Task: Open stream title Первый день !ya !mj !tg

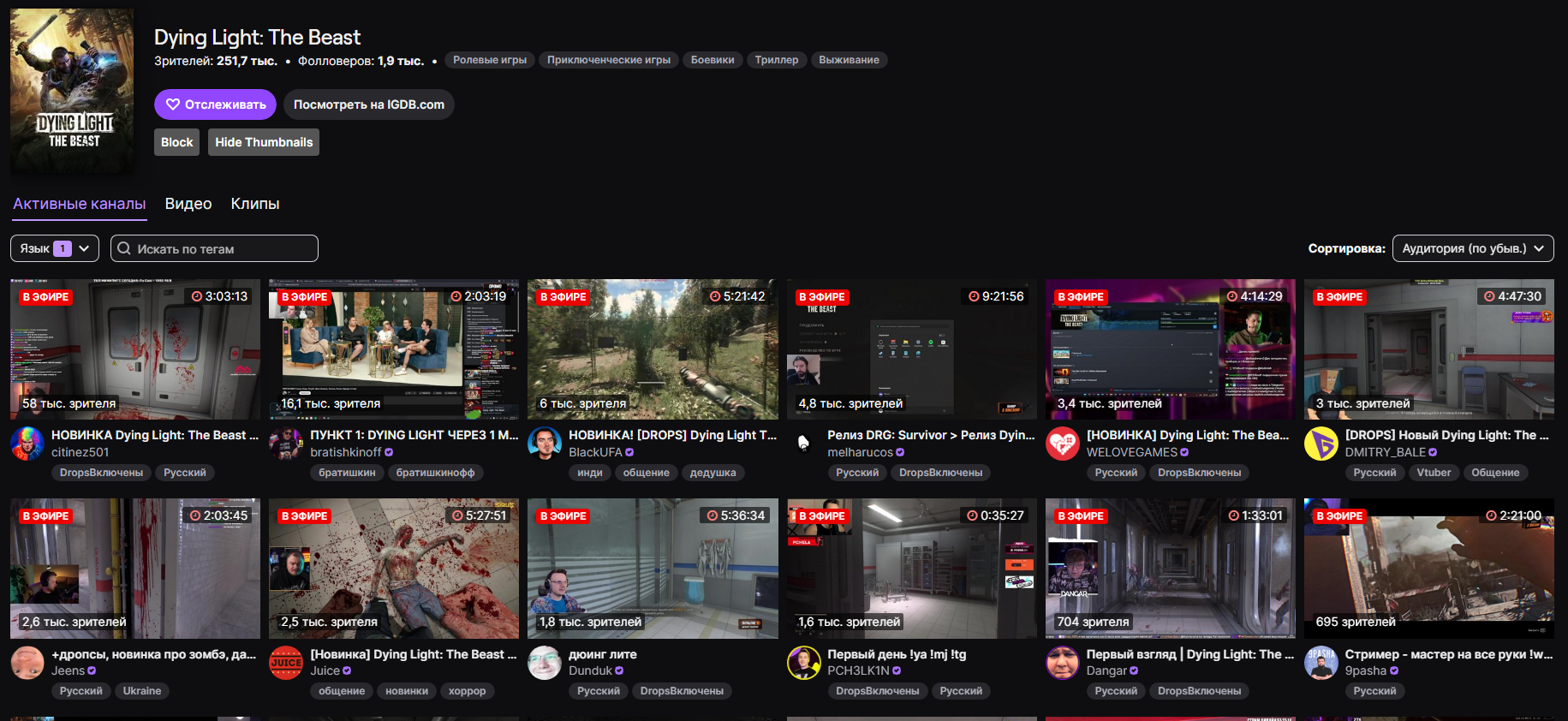Action: click(897, 654)
